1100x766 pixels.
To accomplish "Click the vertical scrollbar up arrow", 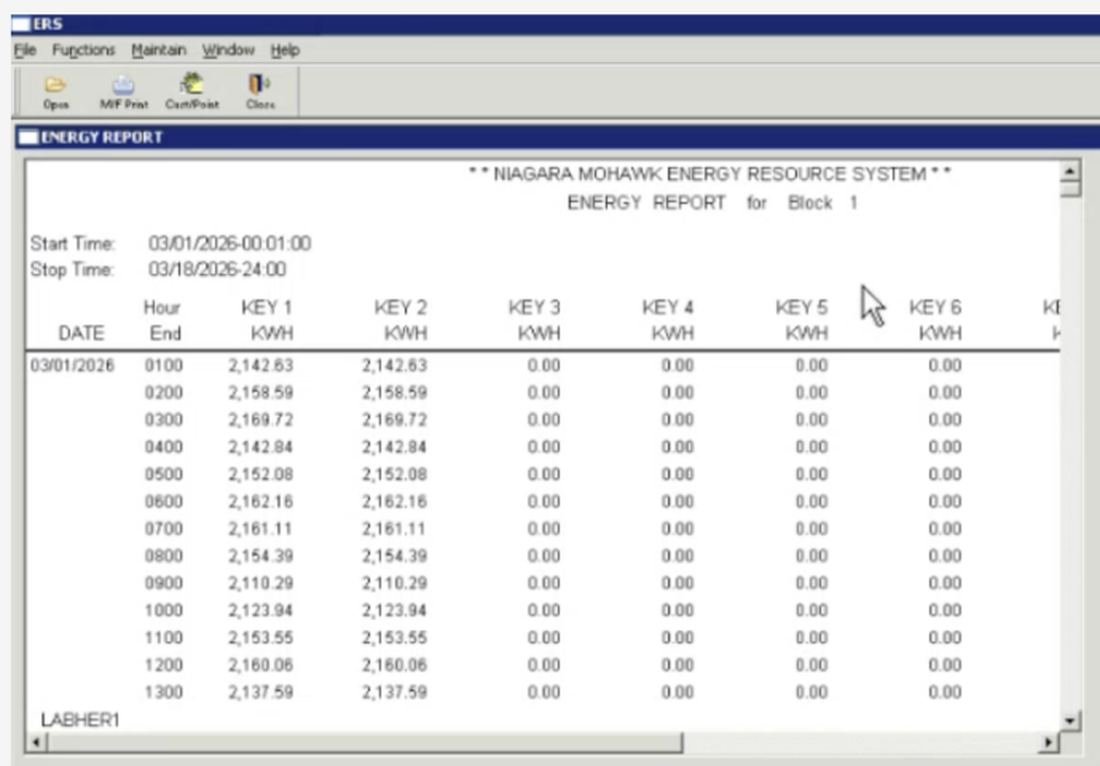I will (1070, 170).
